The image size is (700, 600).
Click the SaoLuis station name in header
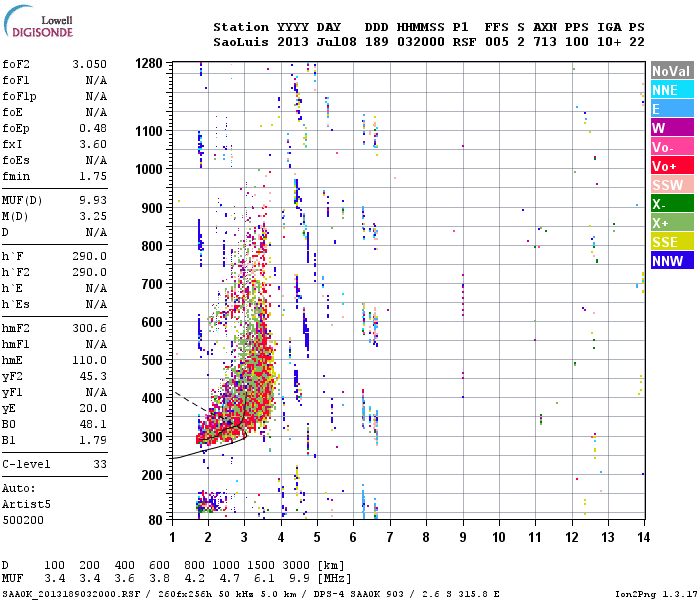point(241,42)
